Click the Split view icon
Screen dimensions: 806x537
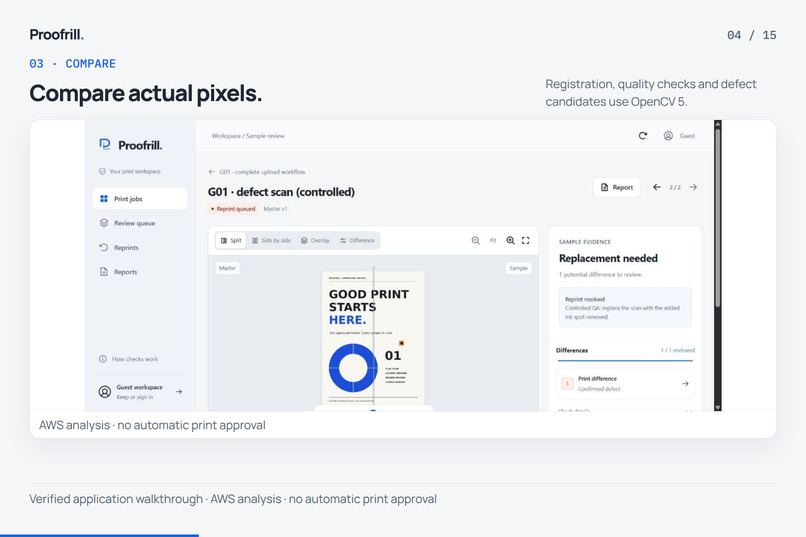coord(224,240)
